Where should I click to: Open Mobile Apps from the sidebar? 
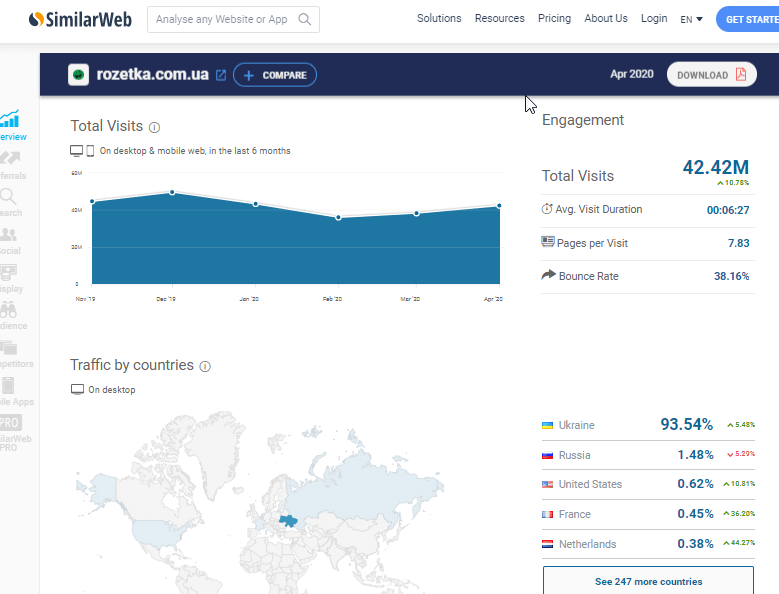pyautogui.click(x=9, y=390)
